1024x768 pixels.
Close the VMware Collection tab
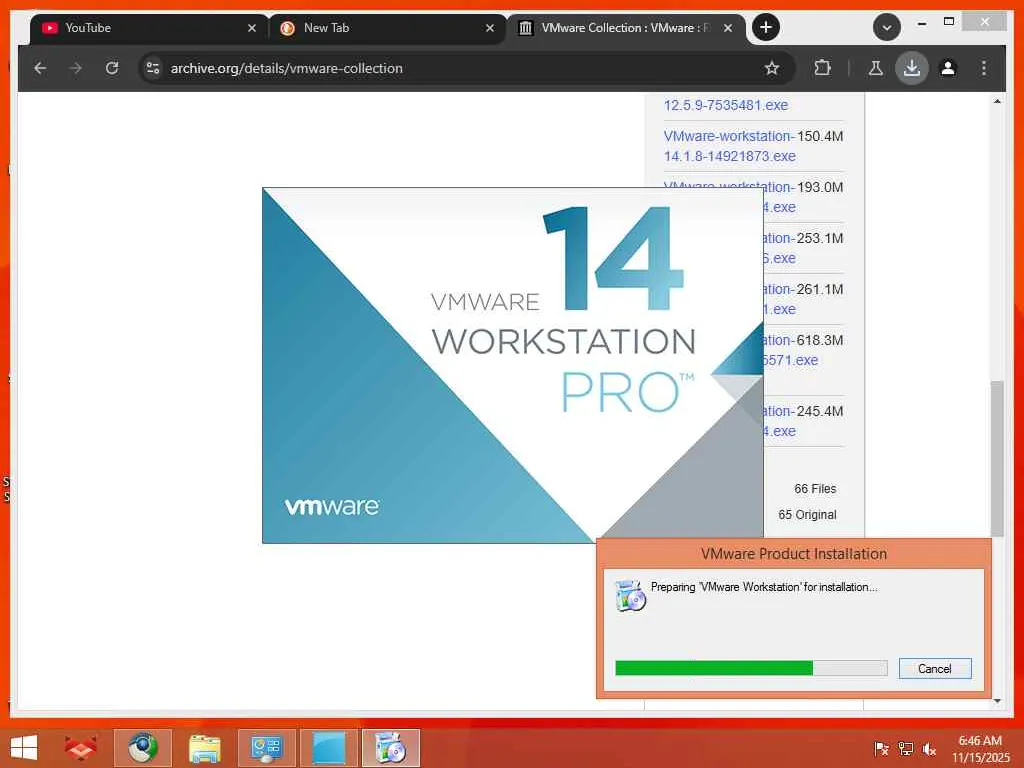point(728,28)
